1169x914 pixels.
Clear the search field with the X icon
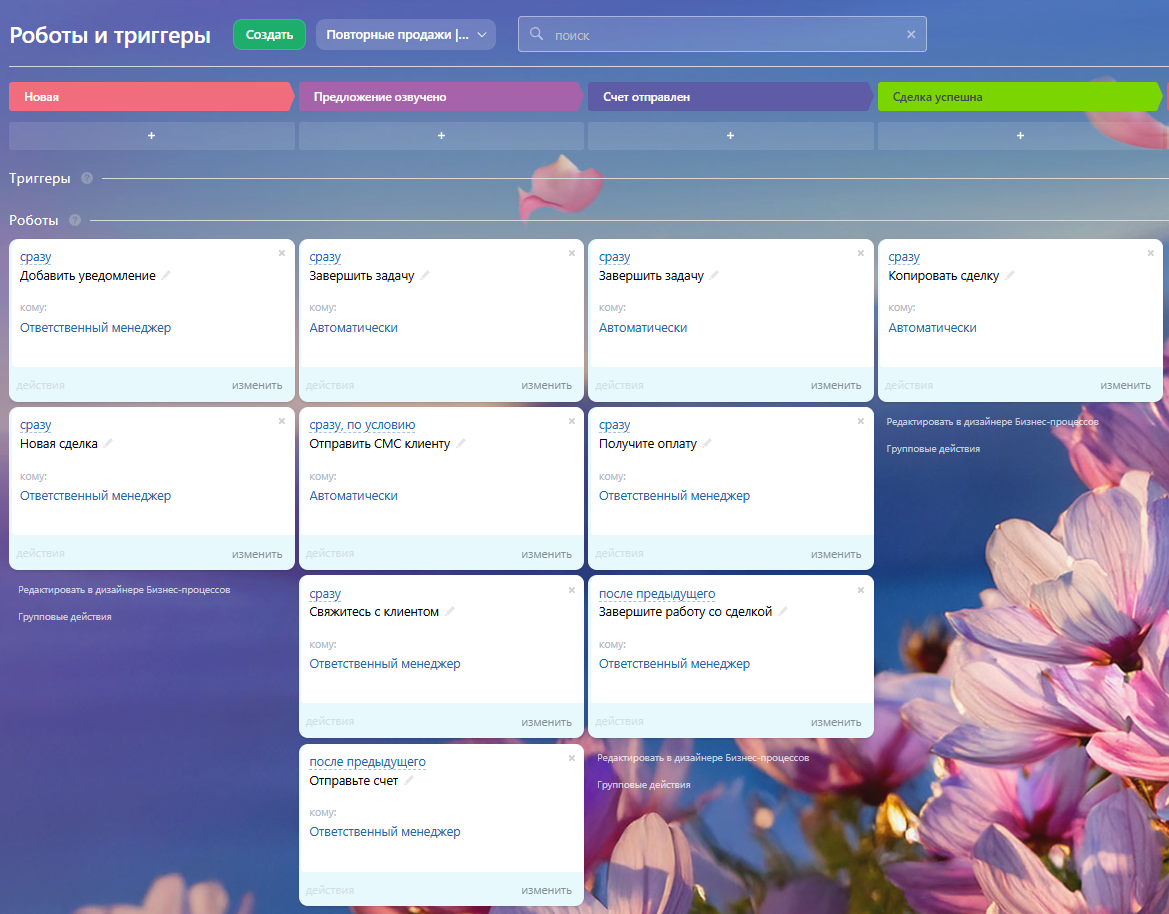coord(911,34)
